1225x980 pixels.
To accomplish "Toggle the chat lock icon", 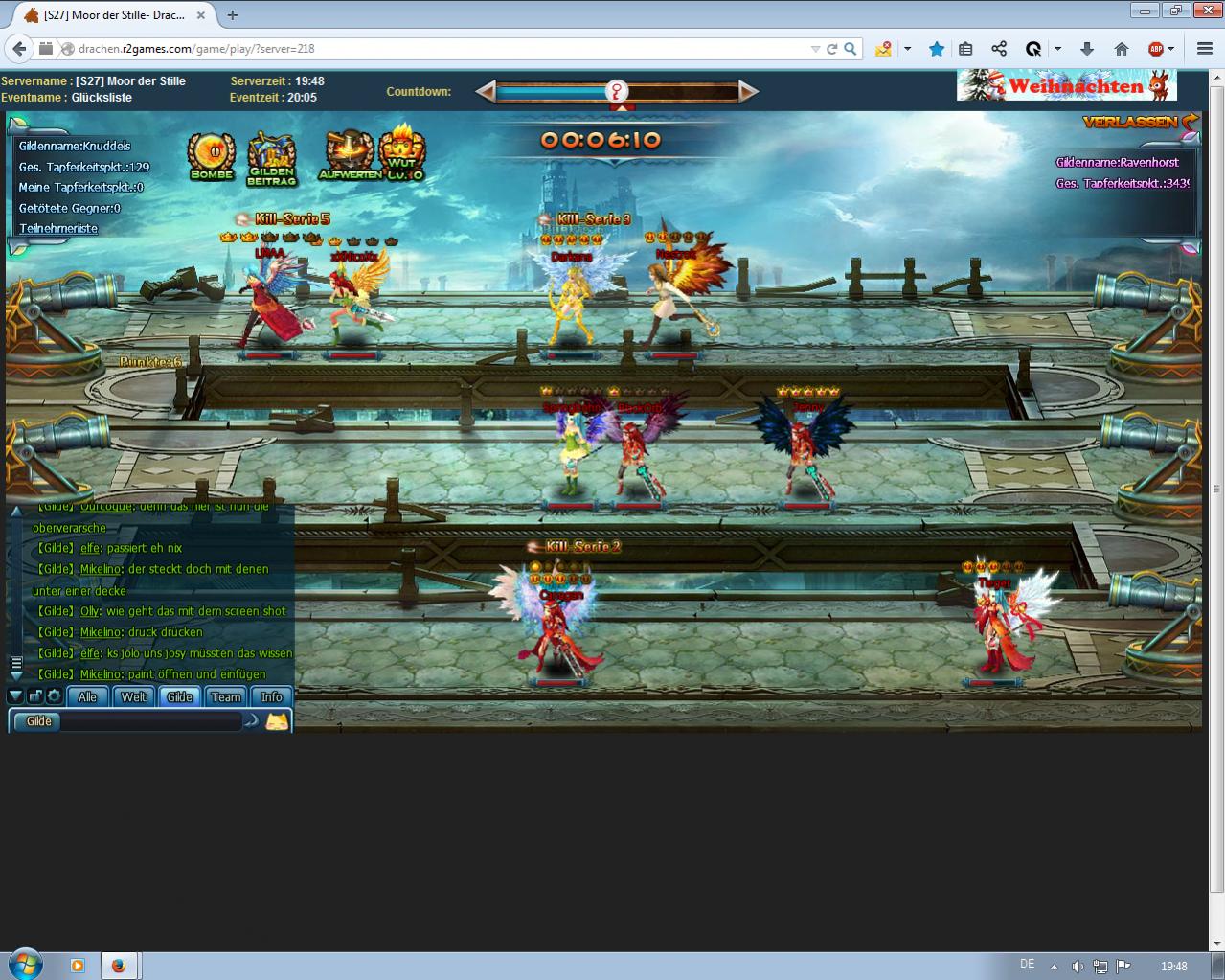I will [35, 696].
